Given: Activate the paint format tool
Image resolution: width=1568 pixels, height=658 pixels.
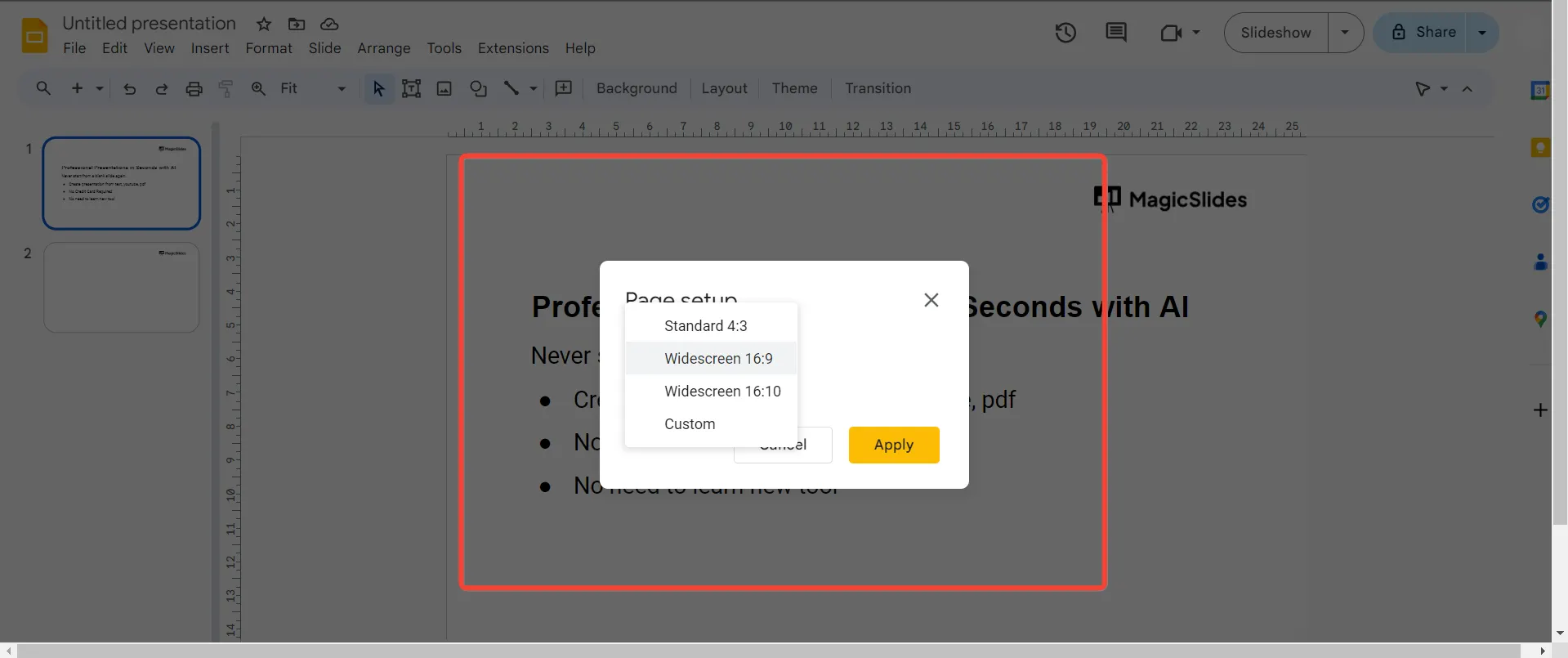Looking at the screenshot, I should (x=226, y=88).
